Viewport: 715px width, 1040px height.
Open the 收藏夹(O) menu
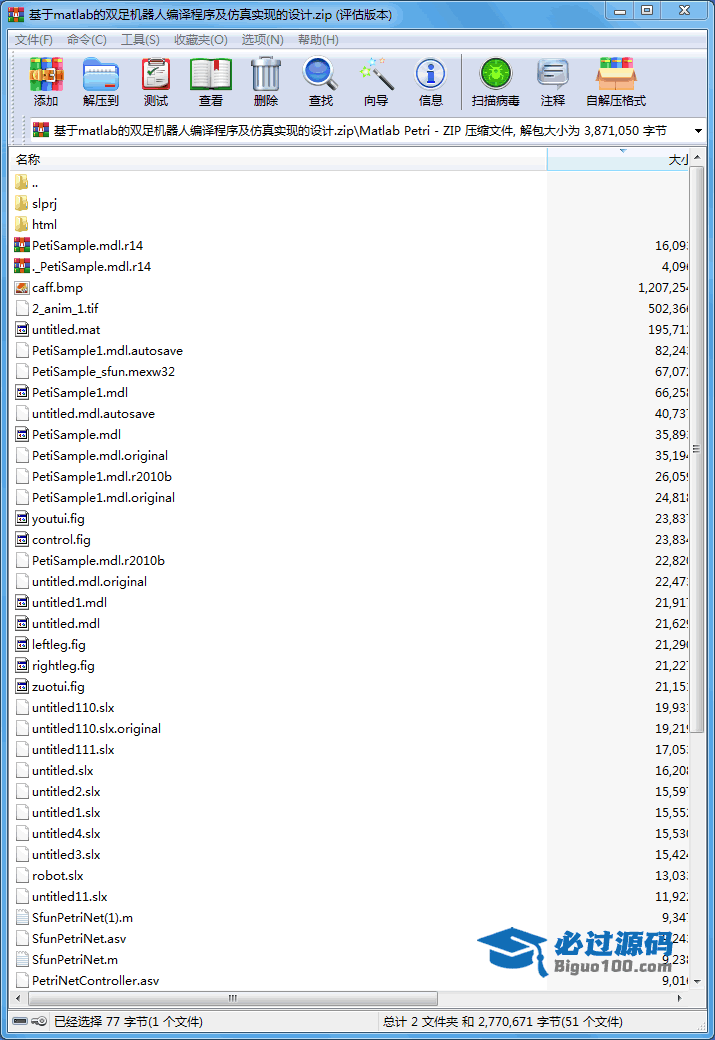pos(201,40)
